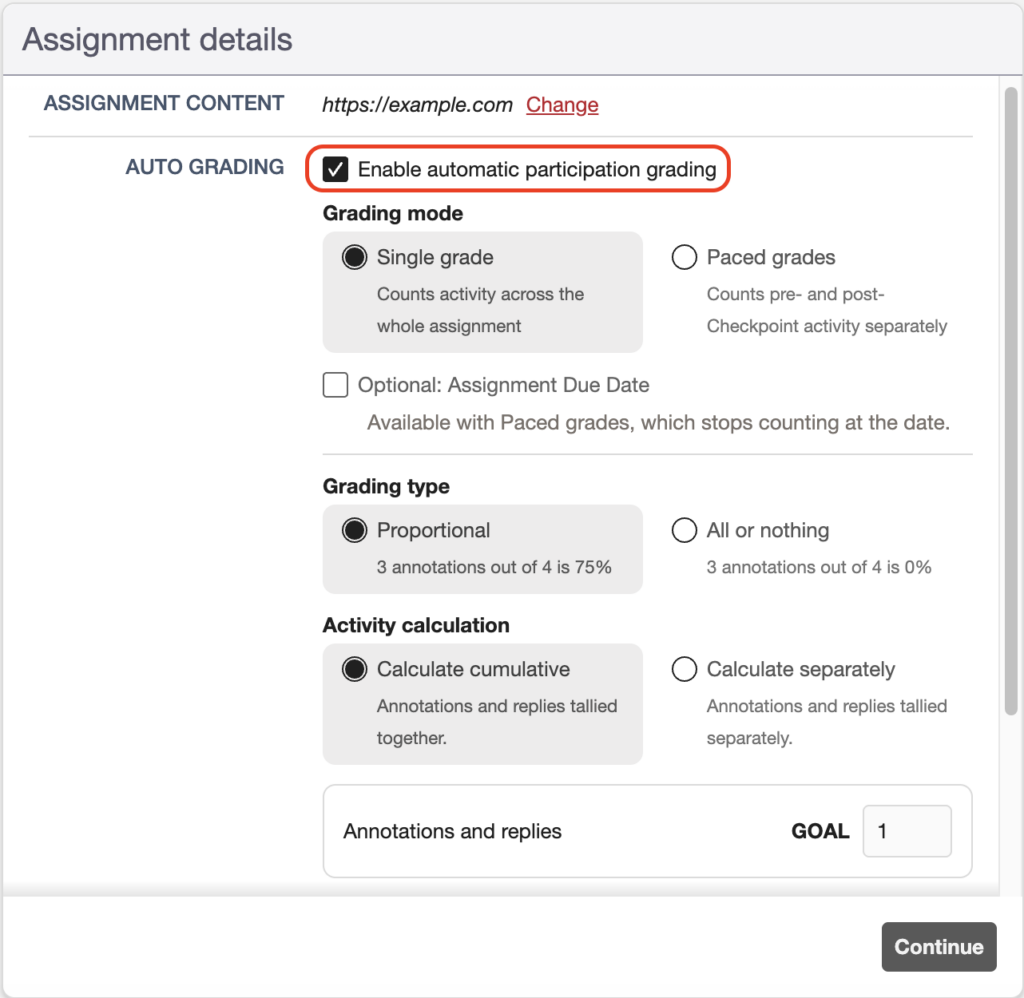Click the Assignment details title
Image resolution: width=1024 pixels, height=998 pixels.
[157, 39]
